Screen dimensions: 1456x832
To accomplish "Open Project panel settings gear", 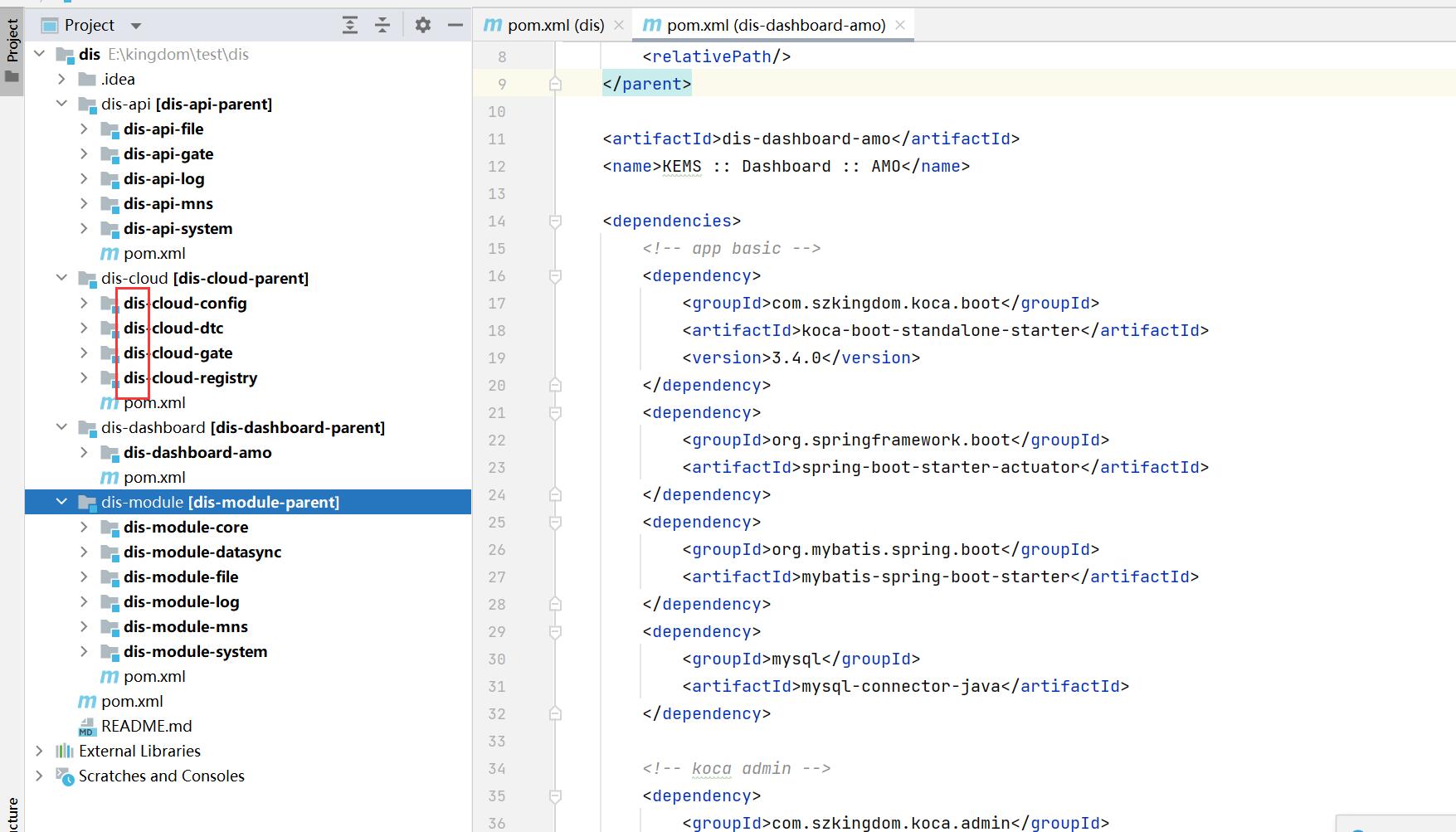I will coord(423,25).
